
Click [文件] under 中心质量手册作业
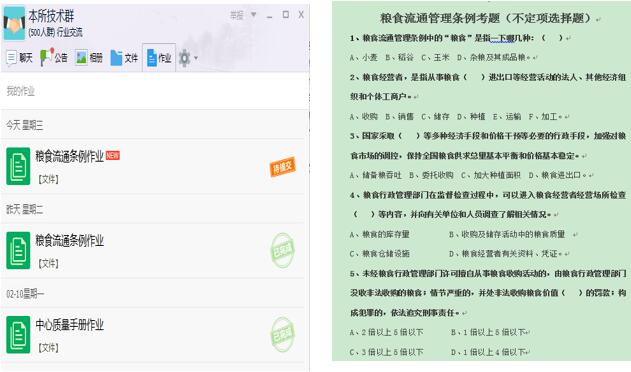coord(48,347)
